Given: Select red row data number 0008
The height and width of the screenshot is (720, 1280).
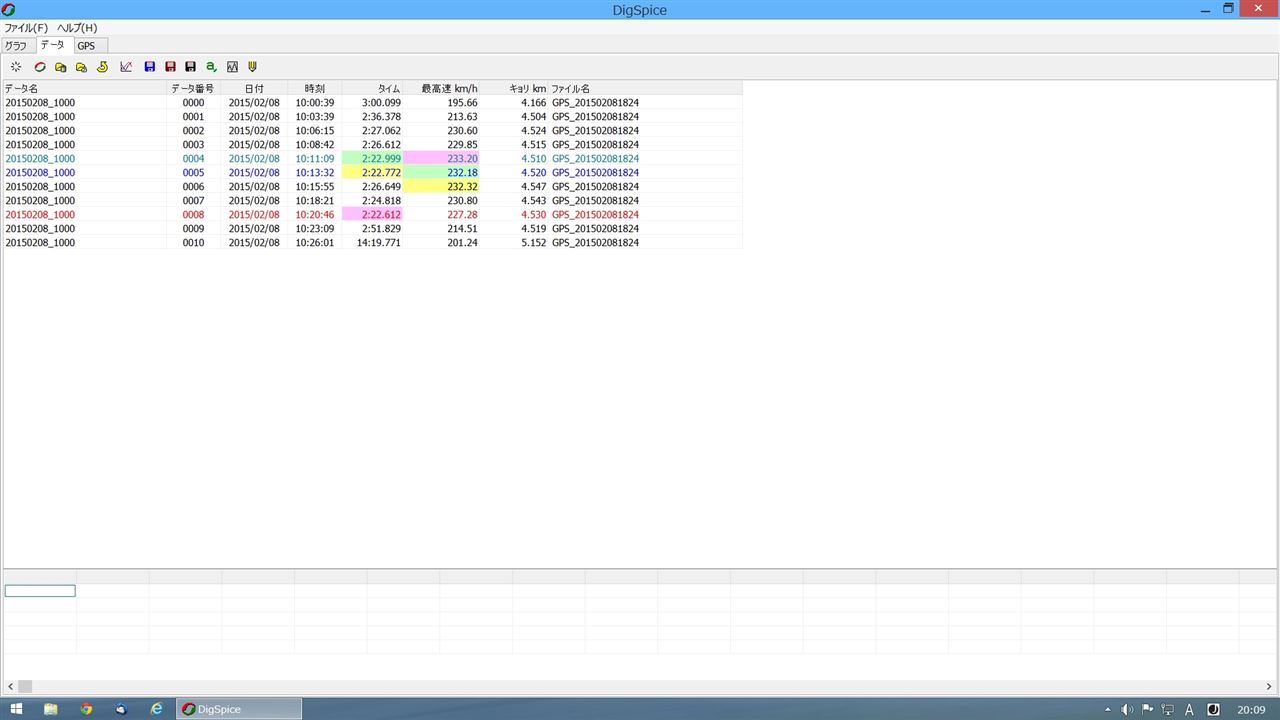Looking at the screenshot, I should tap(193, 215).
